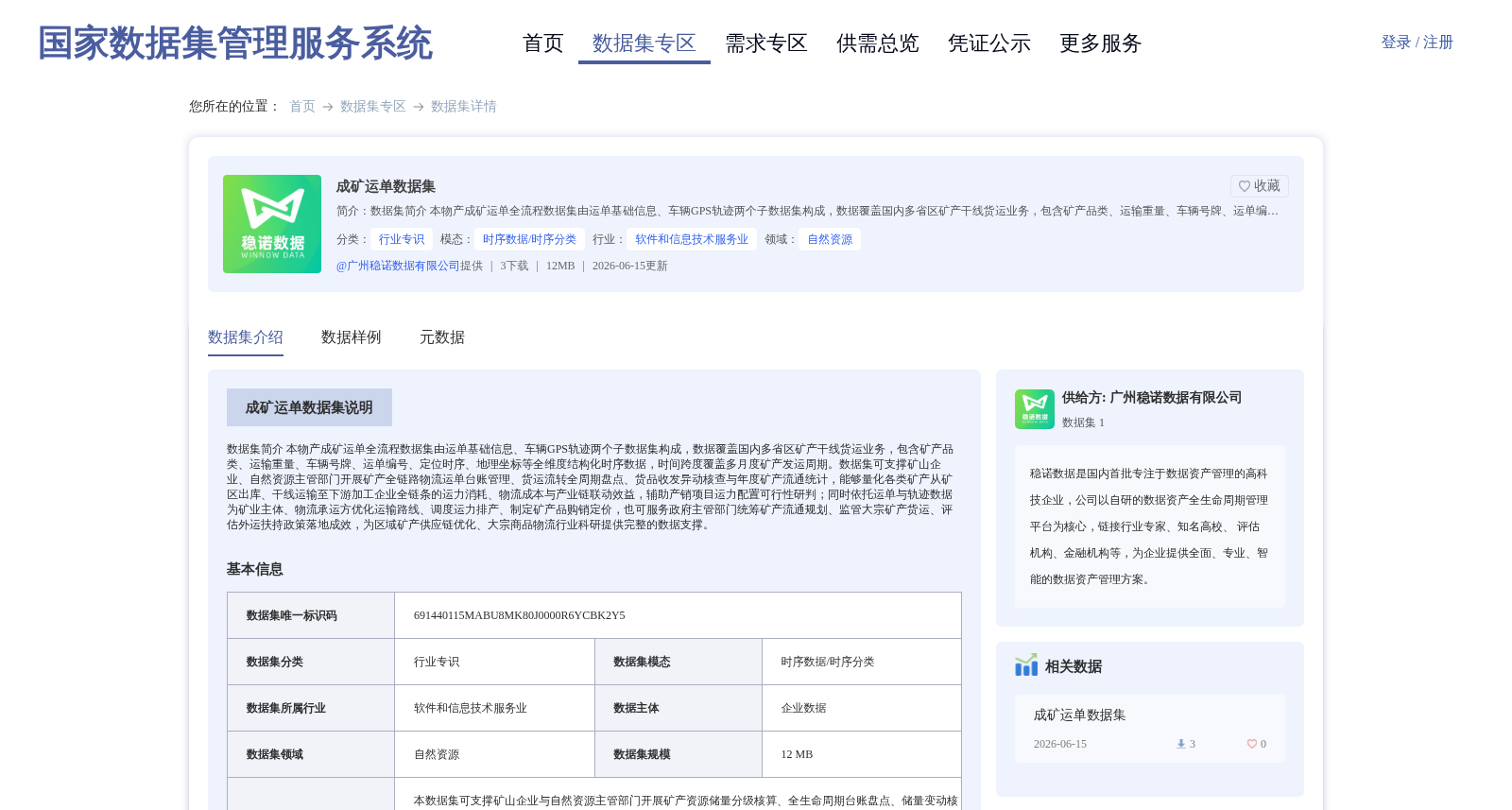Viewport: 1512px width, 810px height.
Task: Click the 数据集模态 table label
Action: (642, 662)
